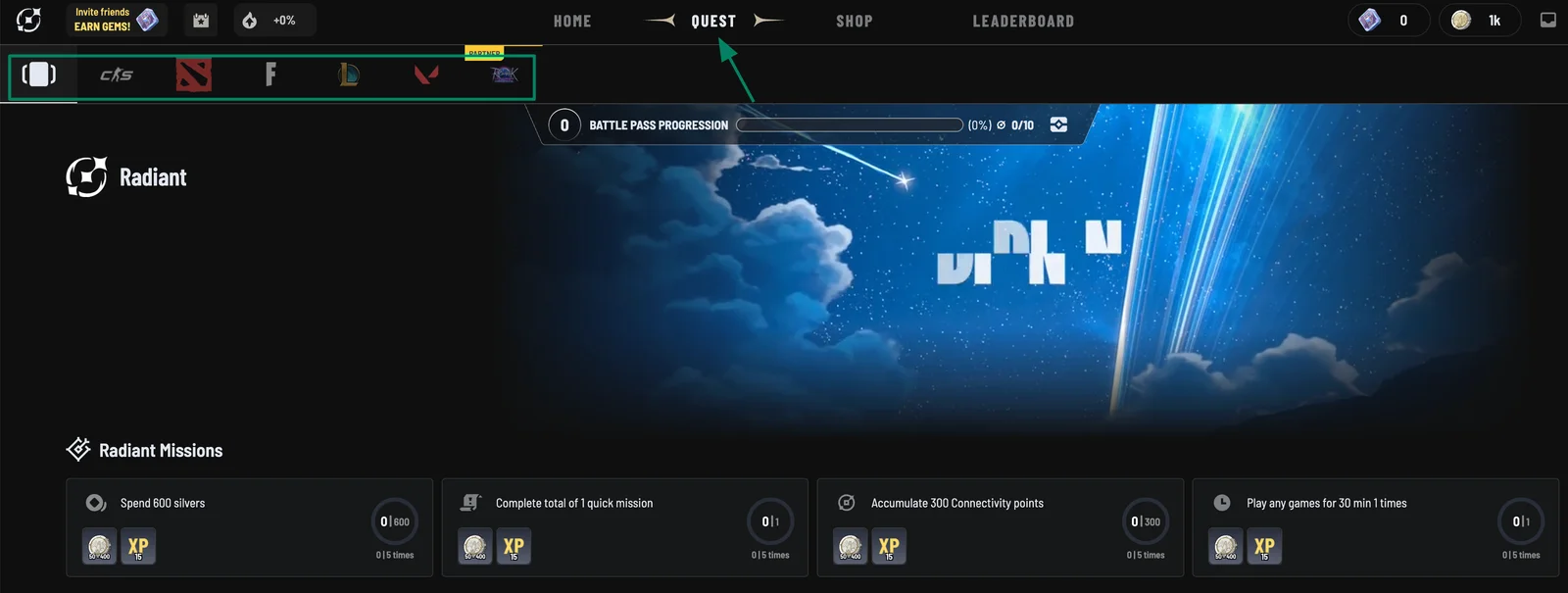The height and width of the screenshot is (593, 1568).
Task: Select the ROK partner game icon
Action: (504, 74)
